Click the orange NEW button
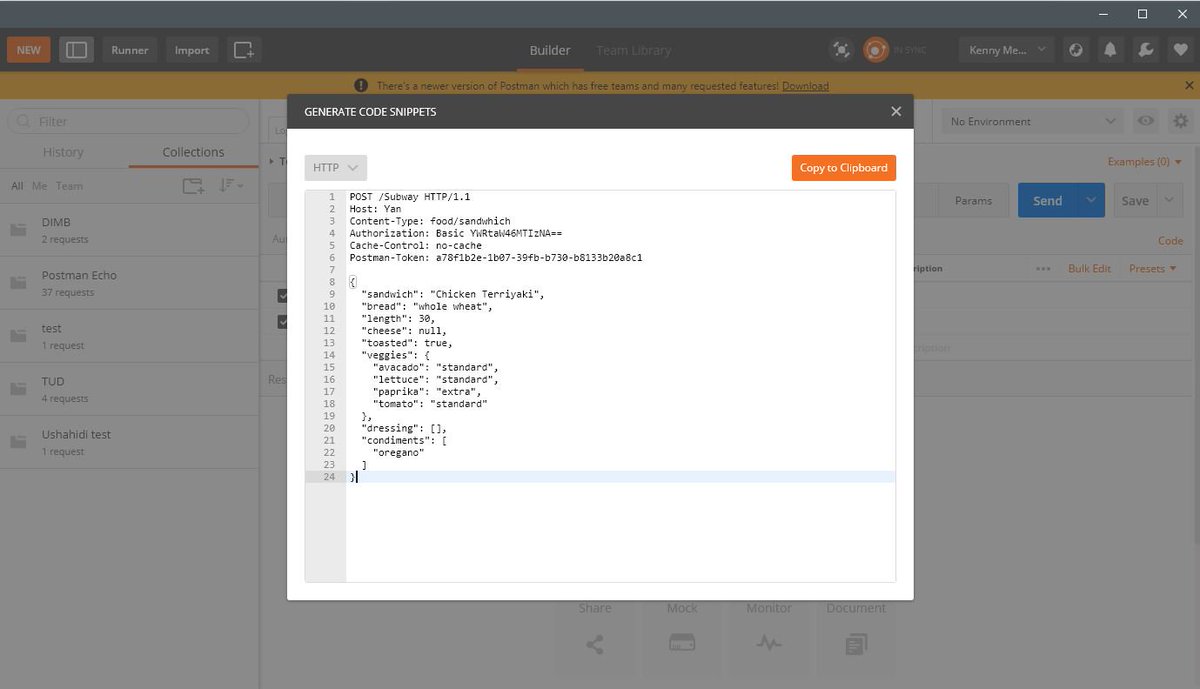This screenshot has width=1200, height=689. pyautogui.click(x=29, y=50)
